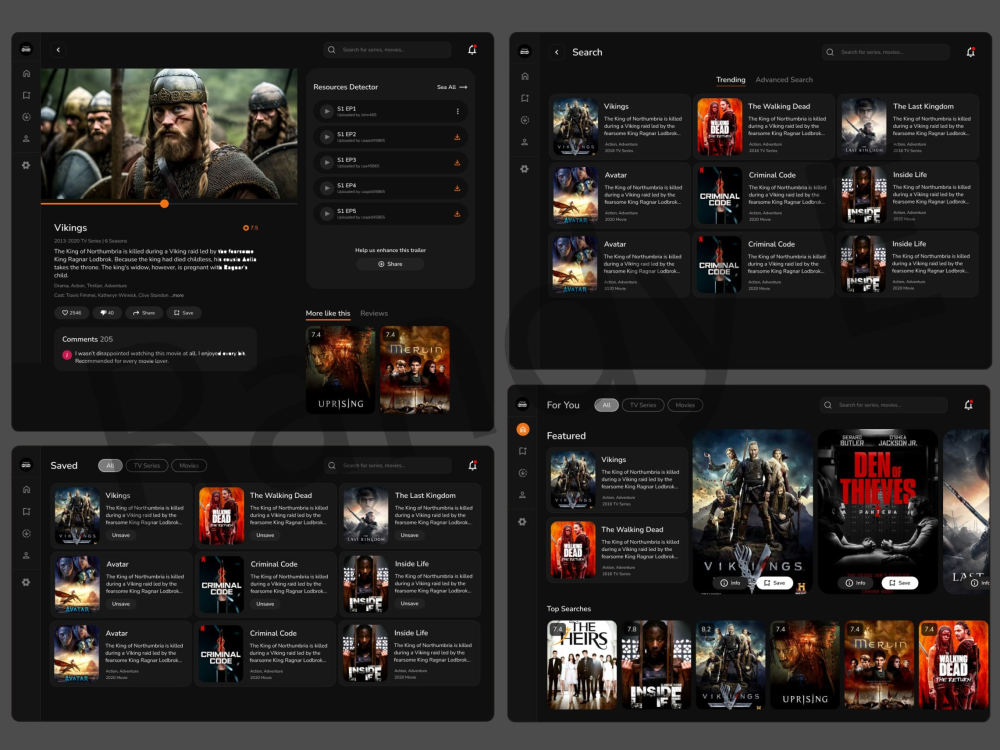The width and height of the screenshot is (1000, 750).
Task: Unsave The Last Kingdom on Saved screen
Action: (x=409, y=535)
